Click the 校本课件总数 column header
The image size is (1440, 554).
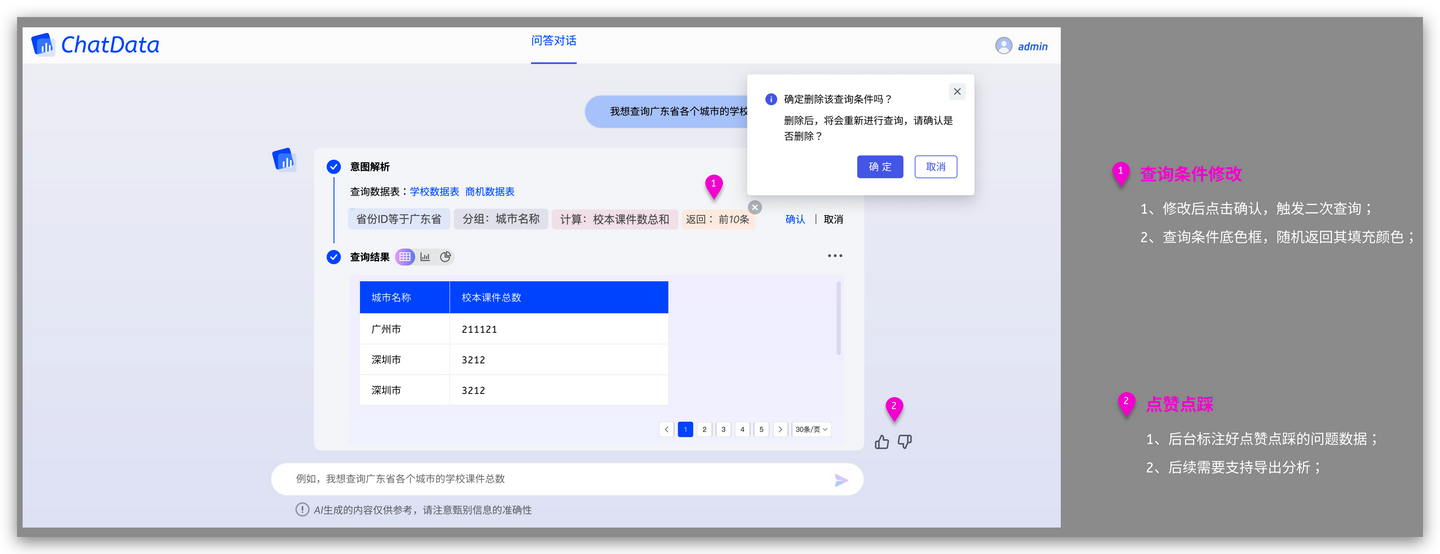coord(559,297)
